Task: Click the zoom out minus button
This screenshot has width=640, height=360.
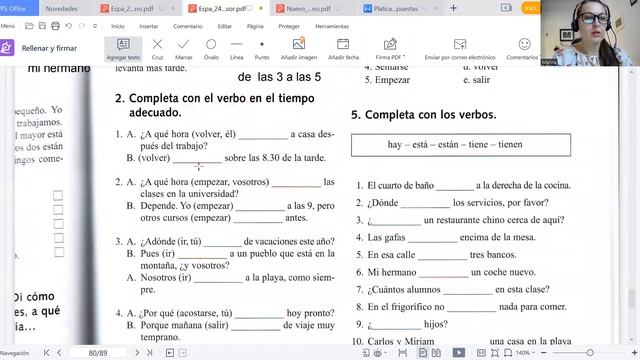Action: point(544,353)
